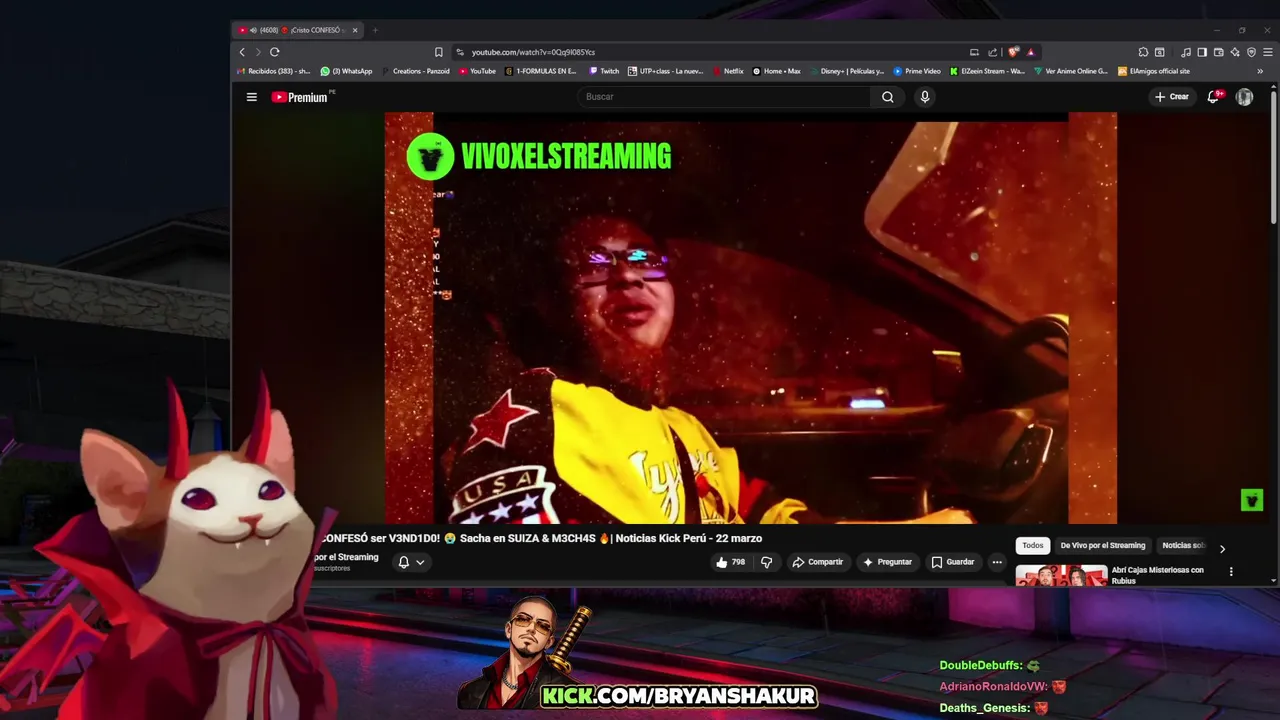Image resolution: width=1280 pixels, height=720 pixels.
Task: Save video with Guardar button
Action: click(x=953, y=562)
